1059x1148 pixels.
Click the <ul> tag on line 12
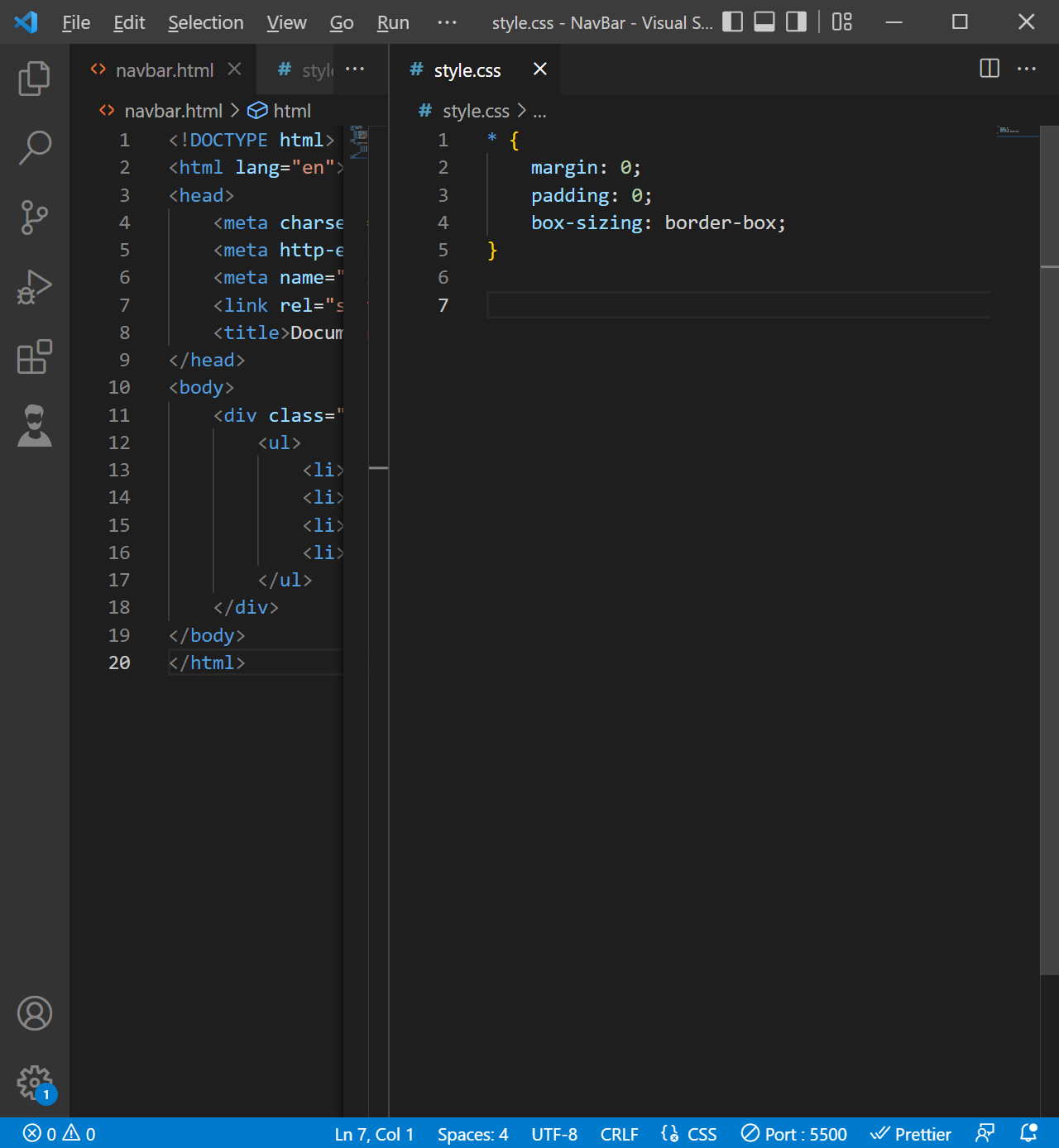point(280,442)
